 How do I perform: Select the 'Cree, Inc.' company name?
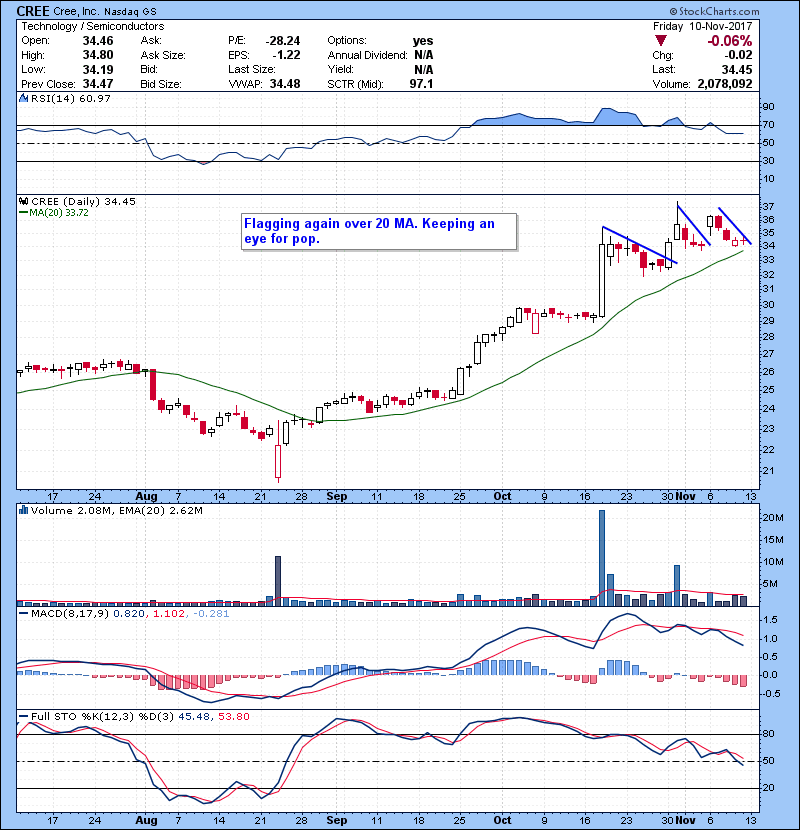(76, 12)
